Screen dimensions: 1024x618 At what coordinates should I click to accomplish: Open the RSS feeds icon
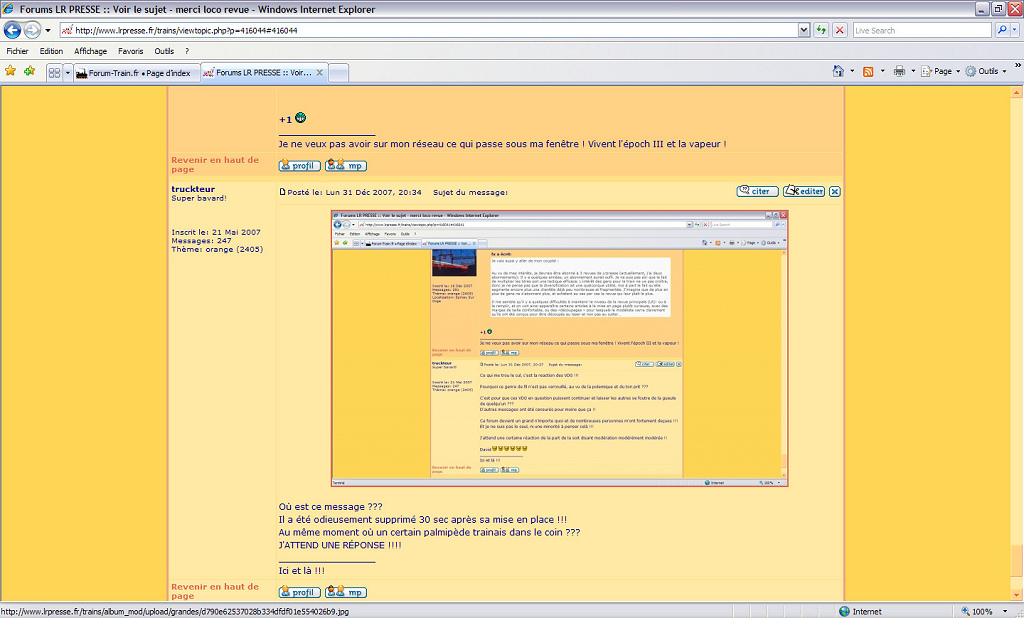click(868, 71)
